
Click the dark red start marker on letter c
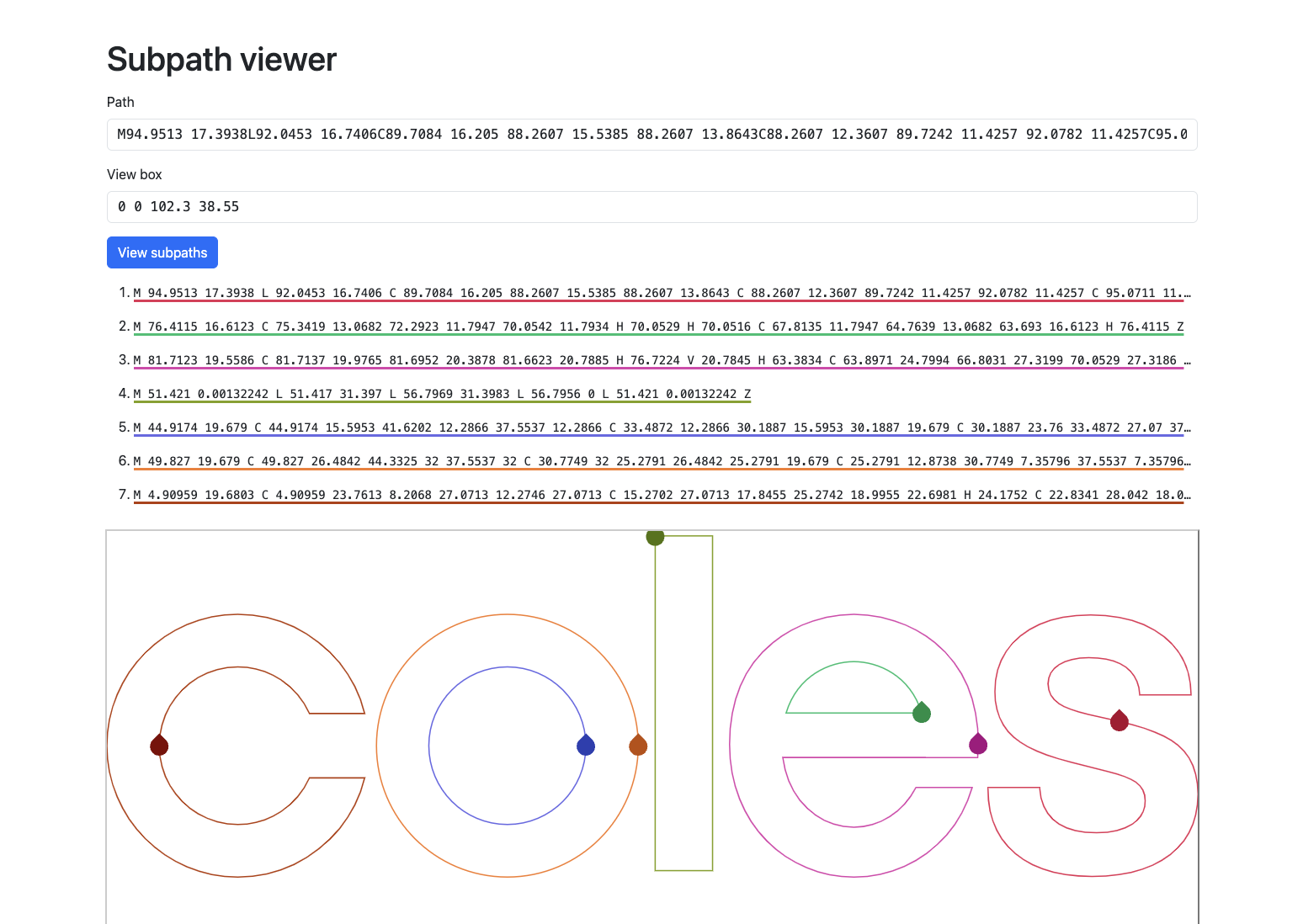159,745
